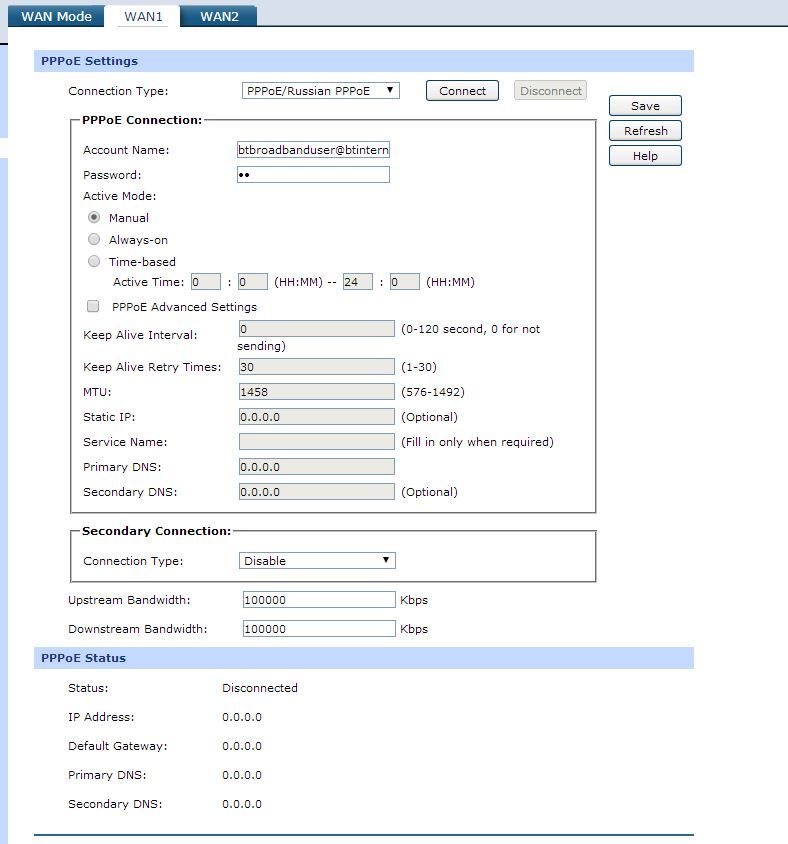The width and height of the screenshot is (788, 844).
Task: Click the greyed-out Disconnect button
Action: pos(550,90)
